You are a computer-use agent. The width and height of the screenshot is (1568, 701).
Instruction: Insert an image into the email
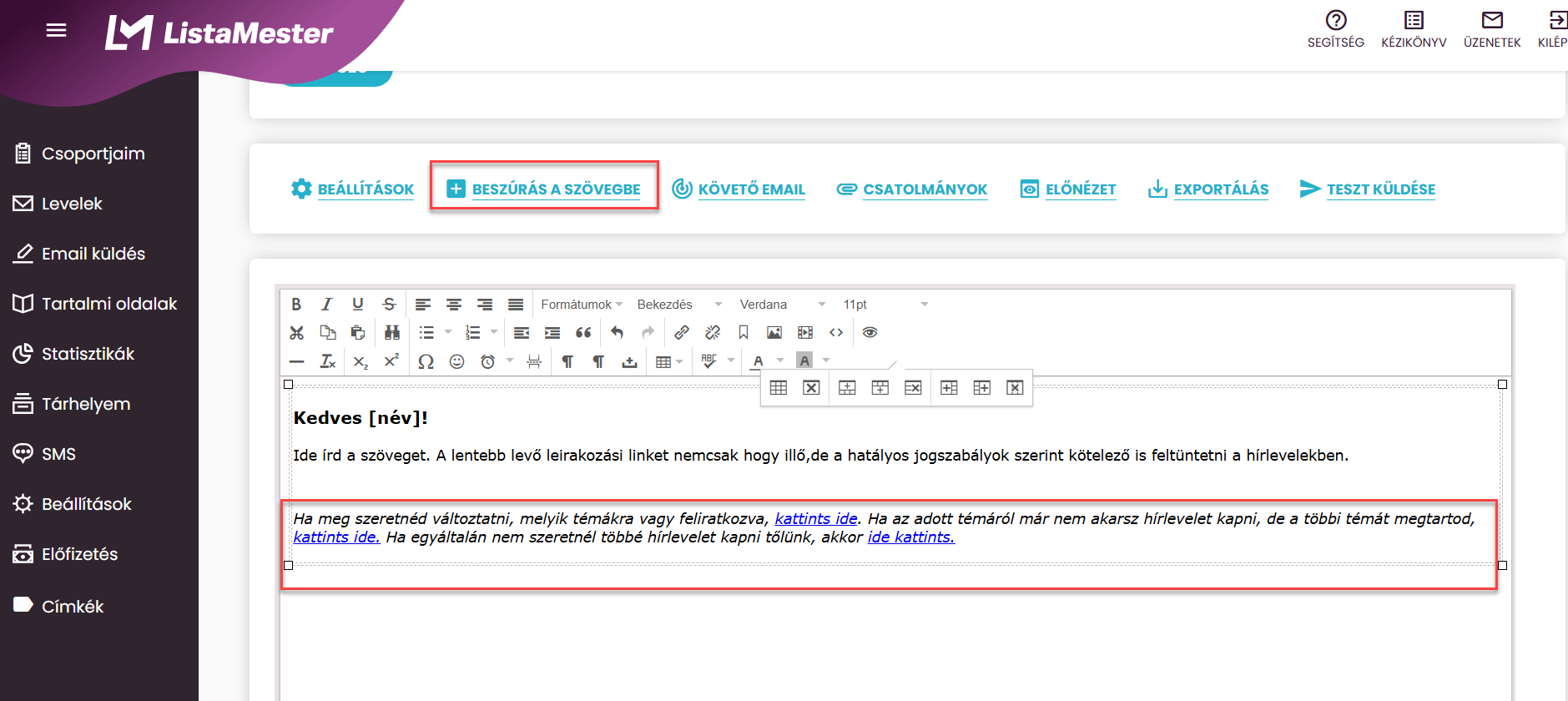[x=774, y=333]
